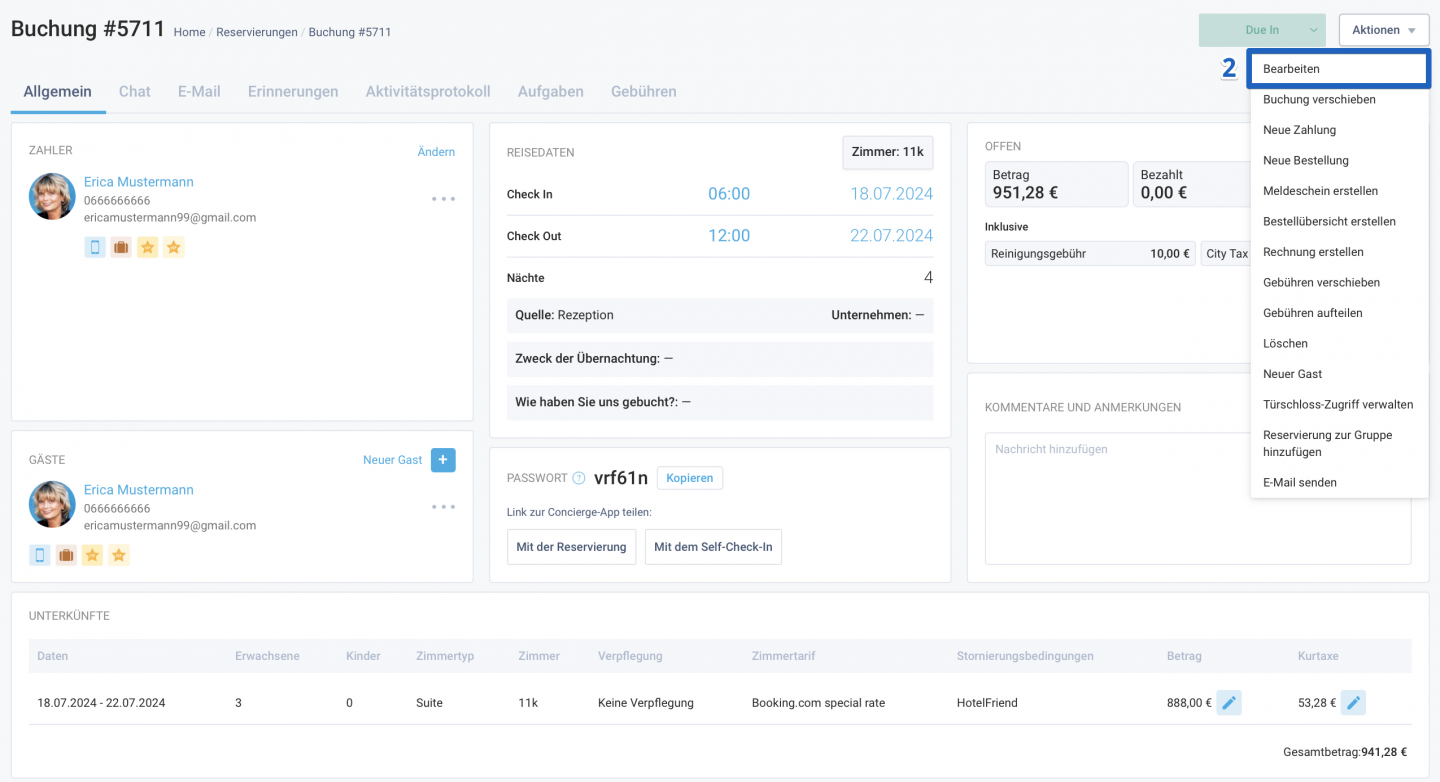Click the briefcase icon in Gäste card

(66, 555)
